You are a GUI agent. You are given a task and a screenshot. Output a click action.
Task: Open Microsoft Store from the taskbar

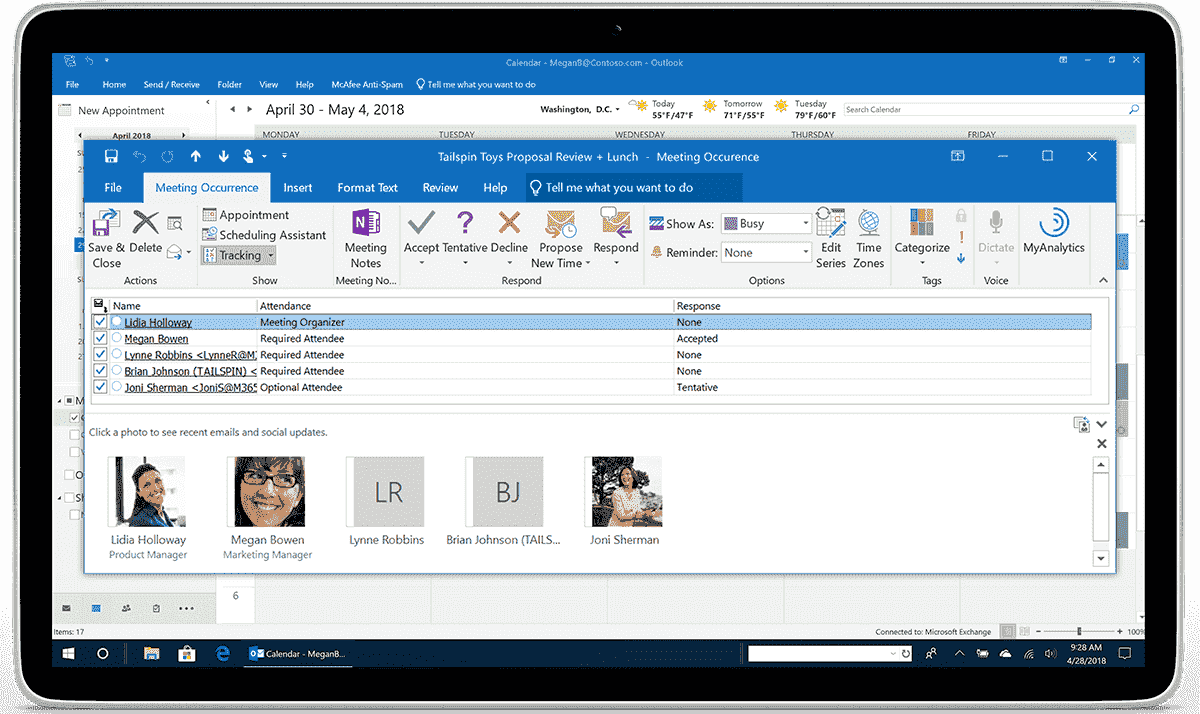pos(186,653)
